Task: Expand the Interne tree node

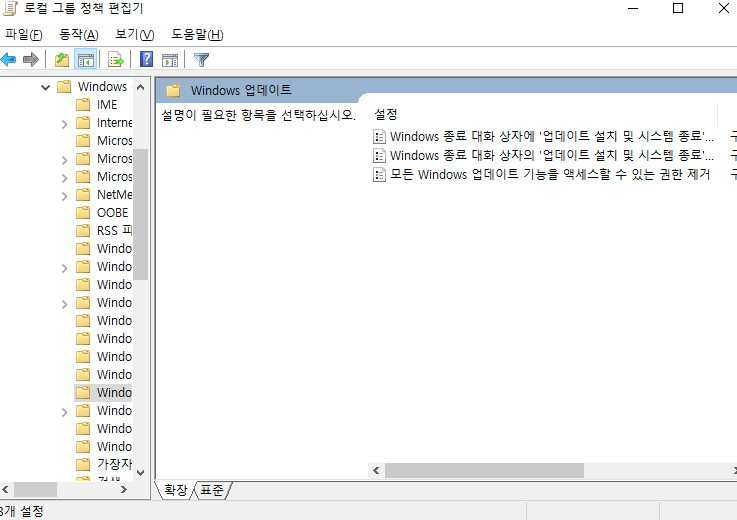Action: (64, 124)
